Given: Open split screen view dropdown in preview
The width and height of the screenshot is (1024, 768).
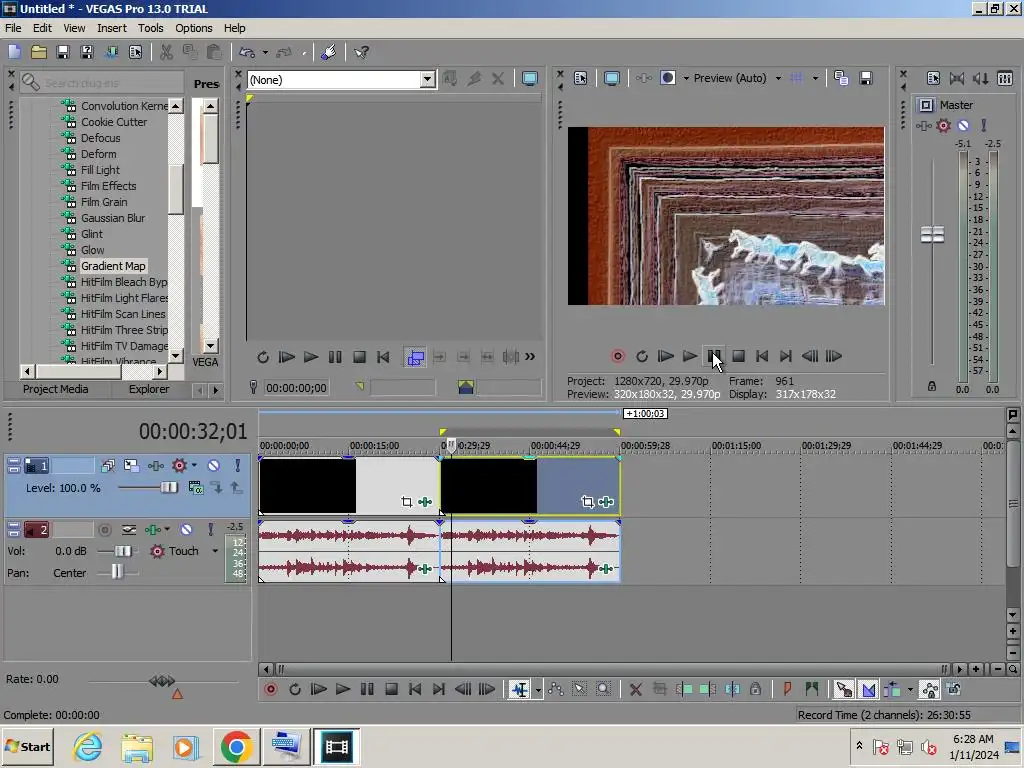Looking at the screenshot, I should pyautogui.click(x=686, y=78).
